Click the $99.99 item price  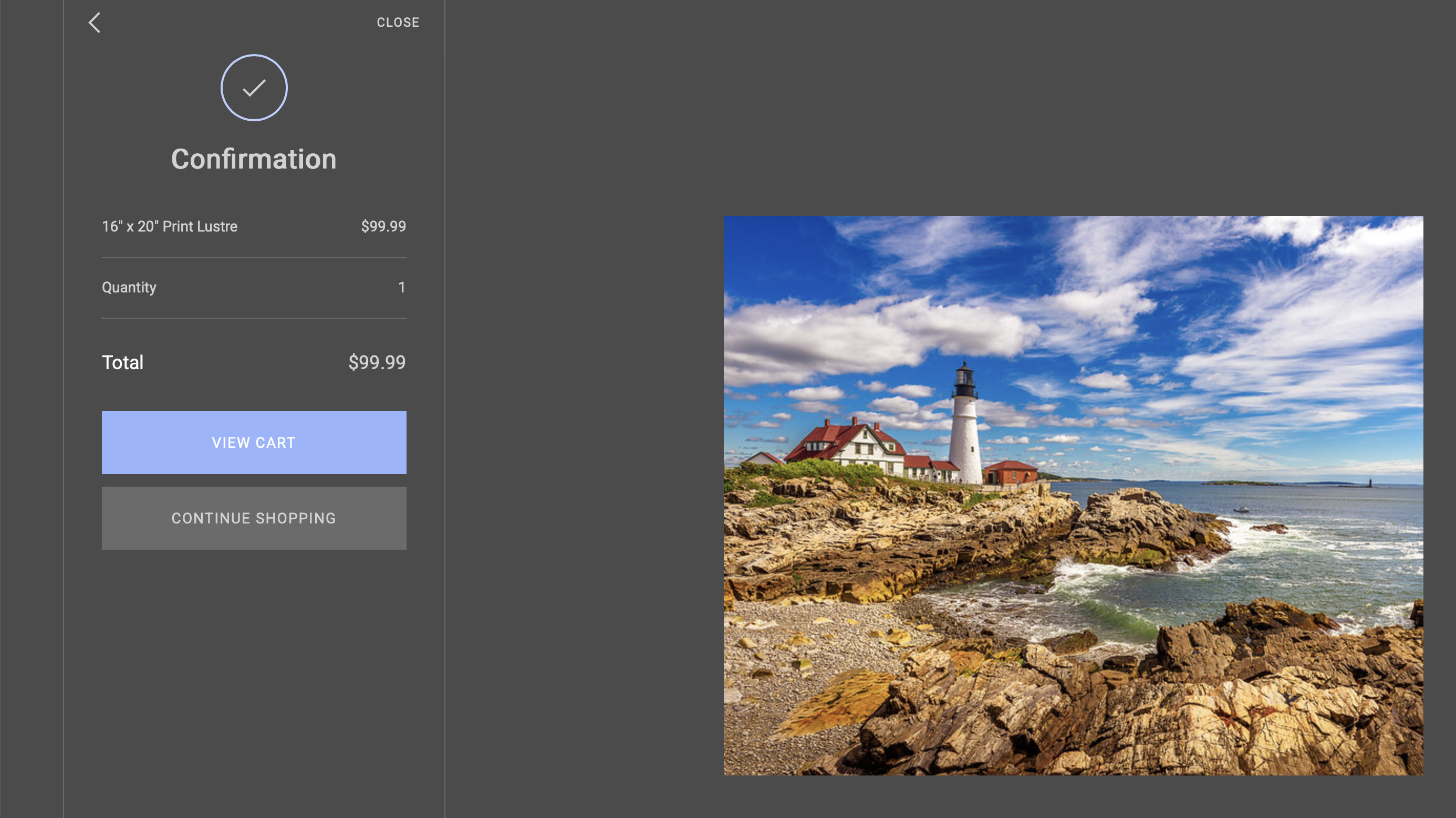(383, 226)
